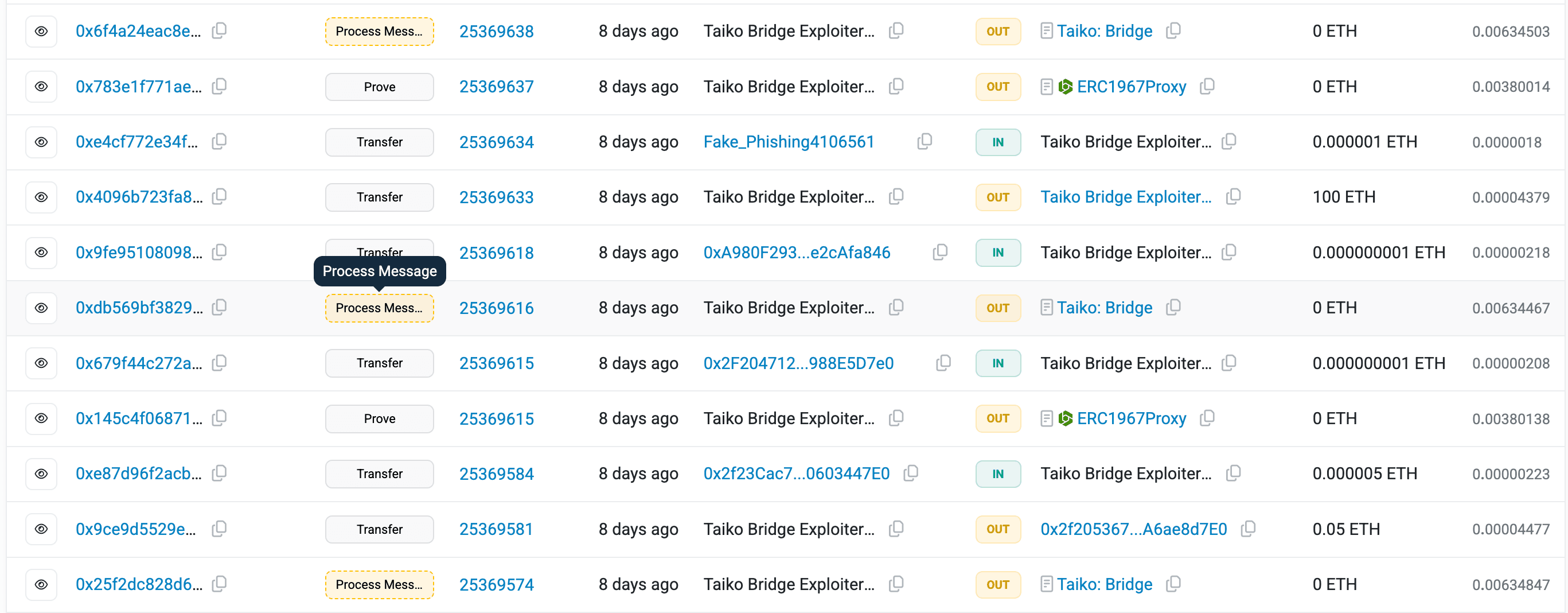Select the 0.05 ETH amount
The height and width of the screenshot is (613, 1568).
1346,529
